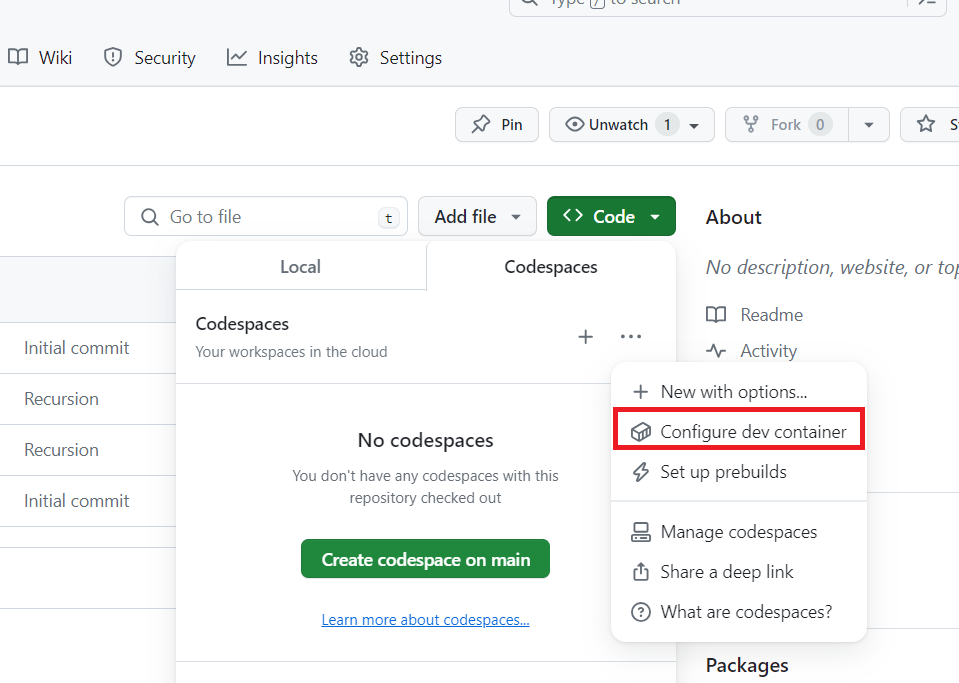Select Configure dev container
959x683 pixels.
click(x=739, y=432)
